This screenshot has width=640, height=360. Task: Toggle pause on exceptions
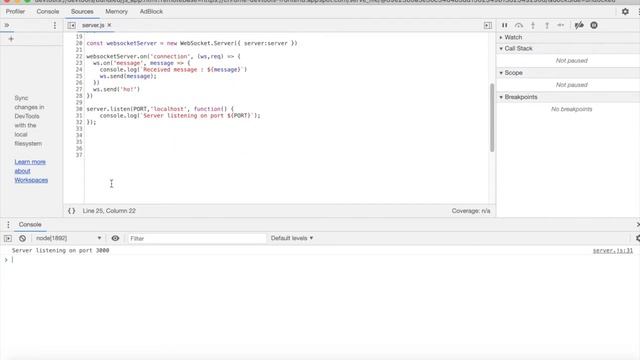[594, 25]
